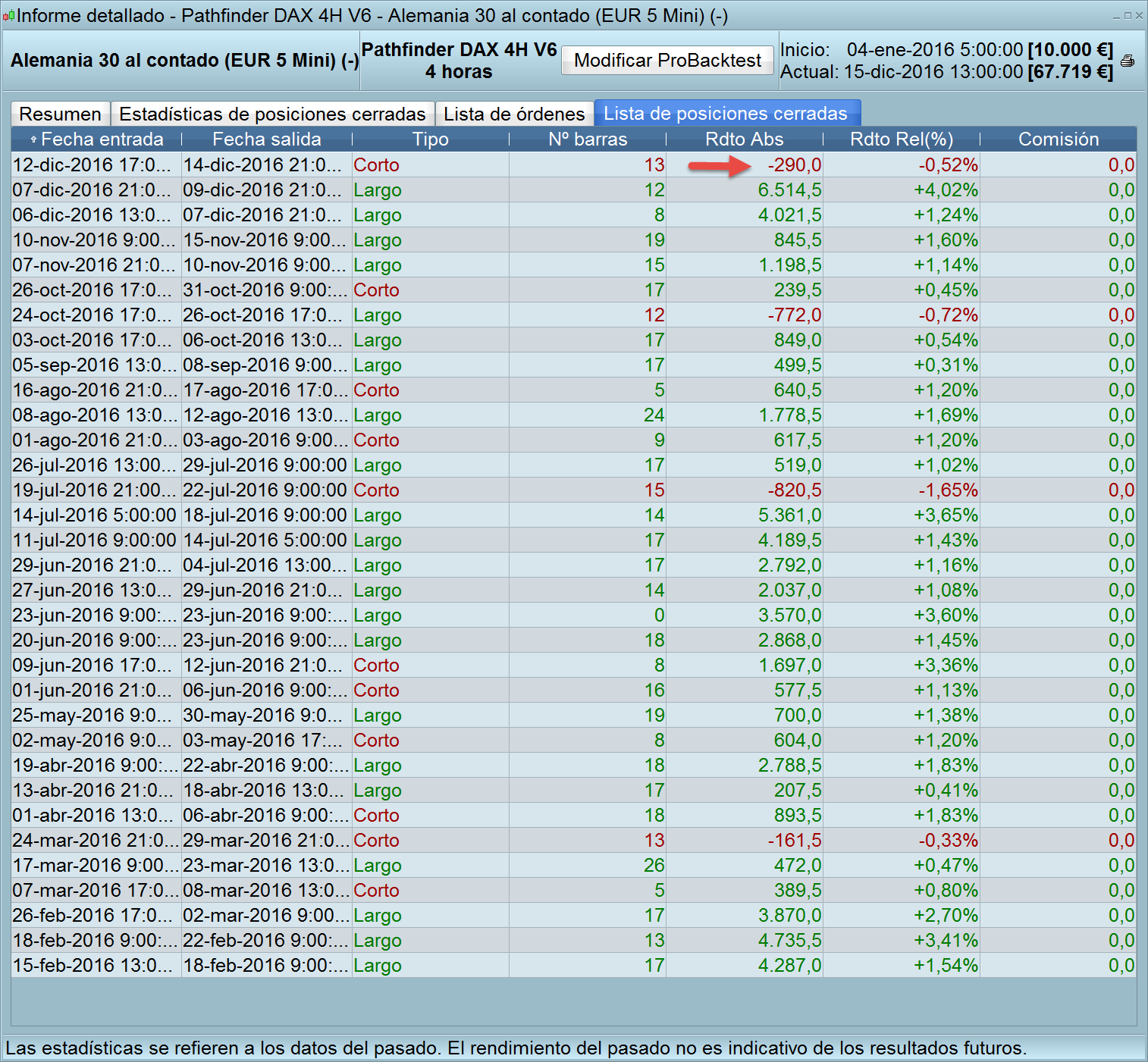Select entry date 12-dic-2016 17:0...
Image resolution: width=1148 pixels, height=1062 pixels.
point(96,165)
